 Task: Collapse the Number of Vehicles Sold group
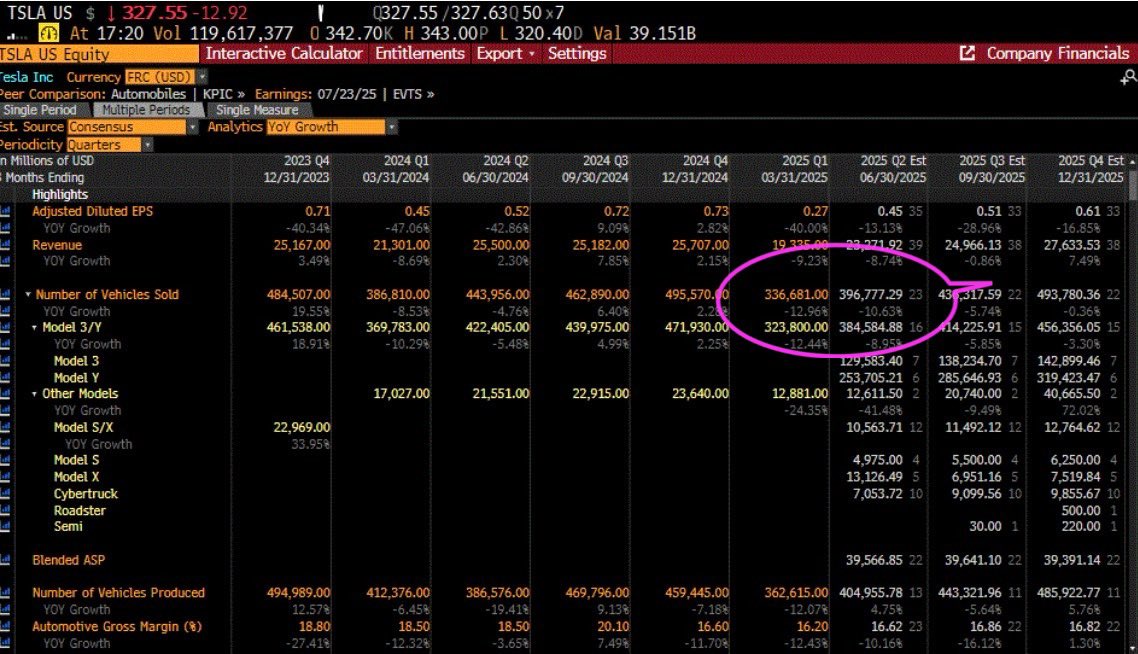coord(28,295)
